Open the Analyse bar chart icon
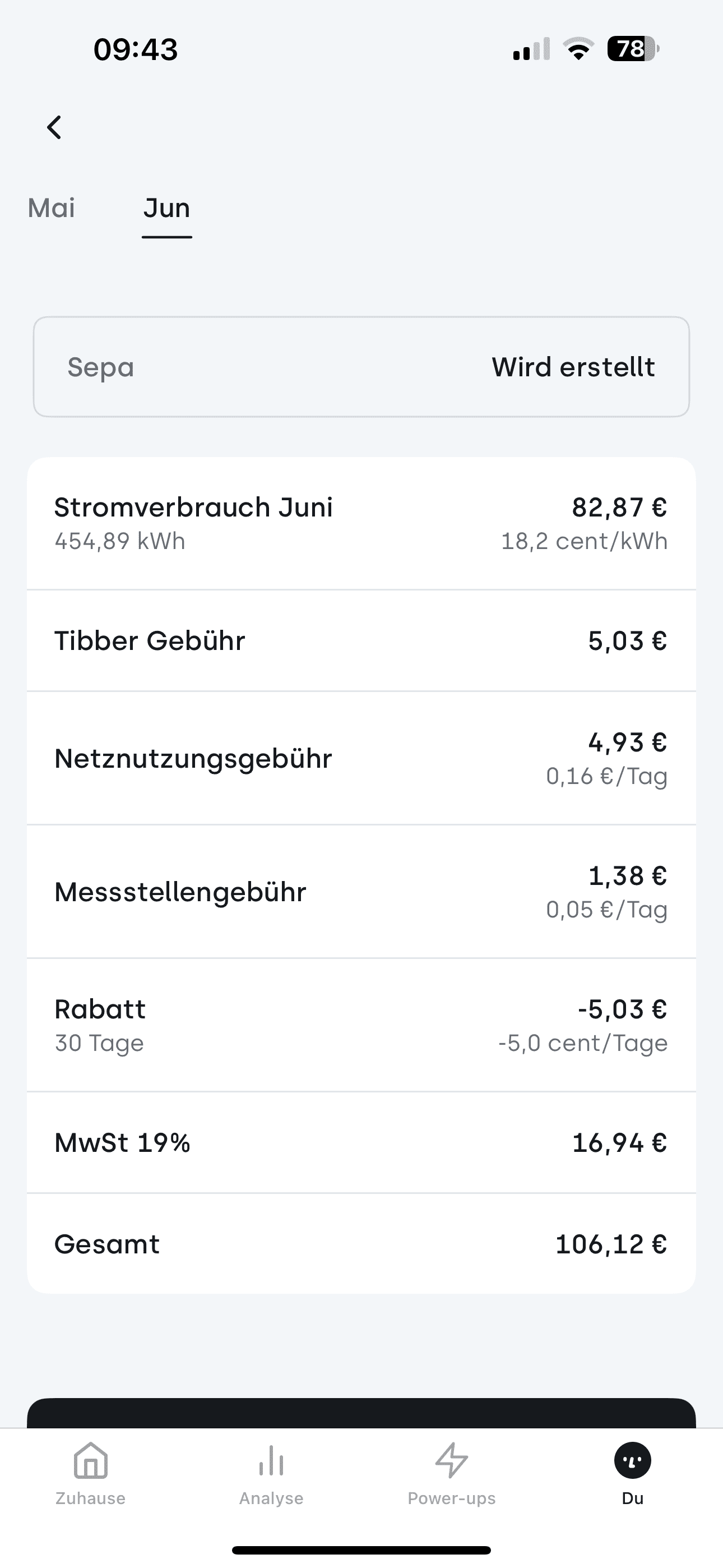723x1568 pixels. click(271, 1461)
